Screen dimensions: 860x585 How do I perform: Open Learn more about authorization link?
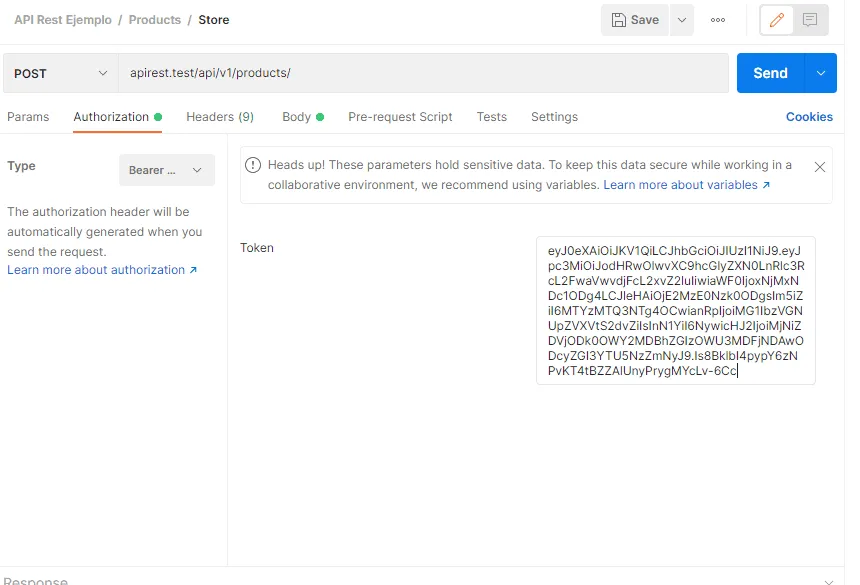(x=96, y=269)
